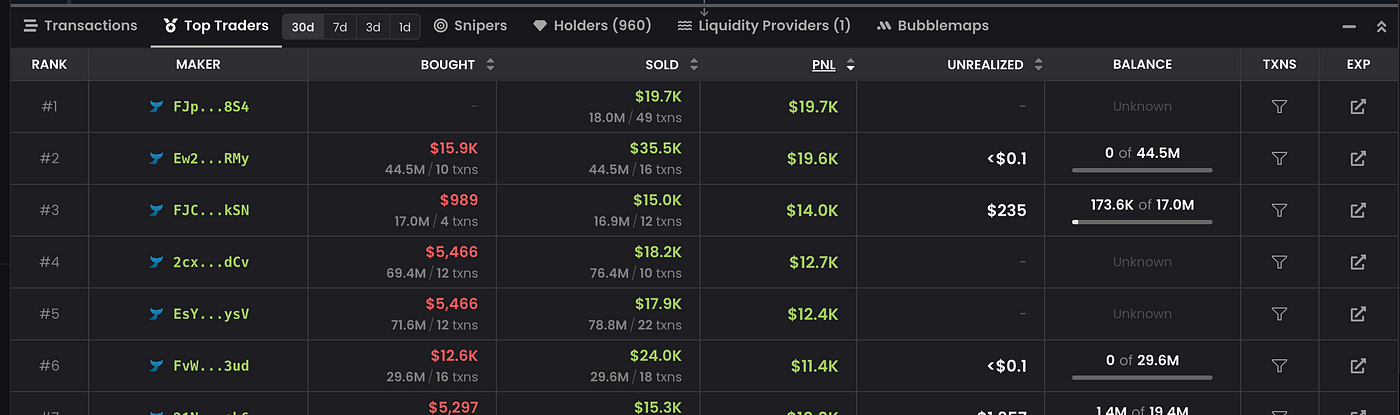Select the 3d time range

373,27
